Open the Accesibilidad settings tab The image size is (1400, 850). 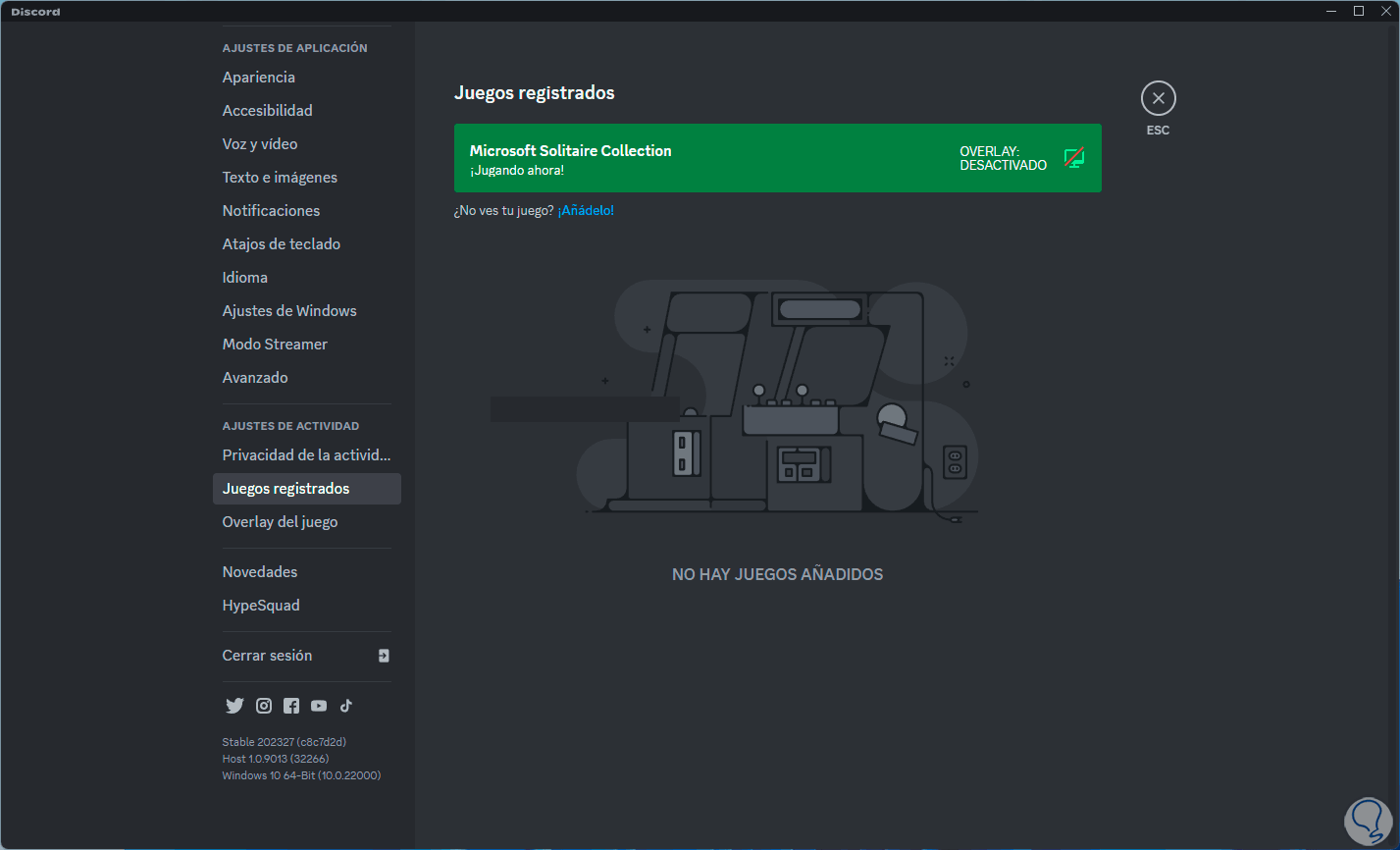tap(306, 111)
